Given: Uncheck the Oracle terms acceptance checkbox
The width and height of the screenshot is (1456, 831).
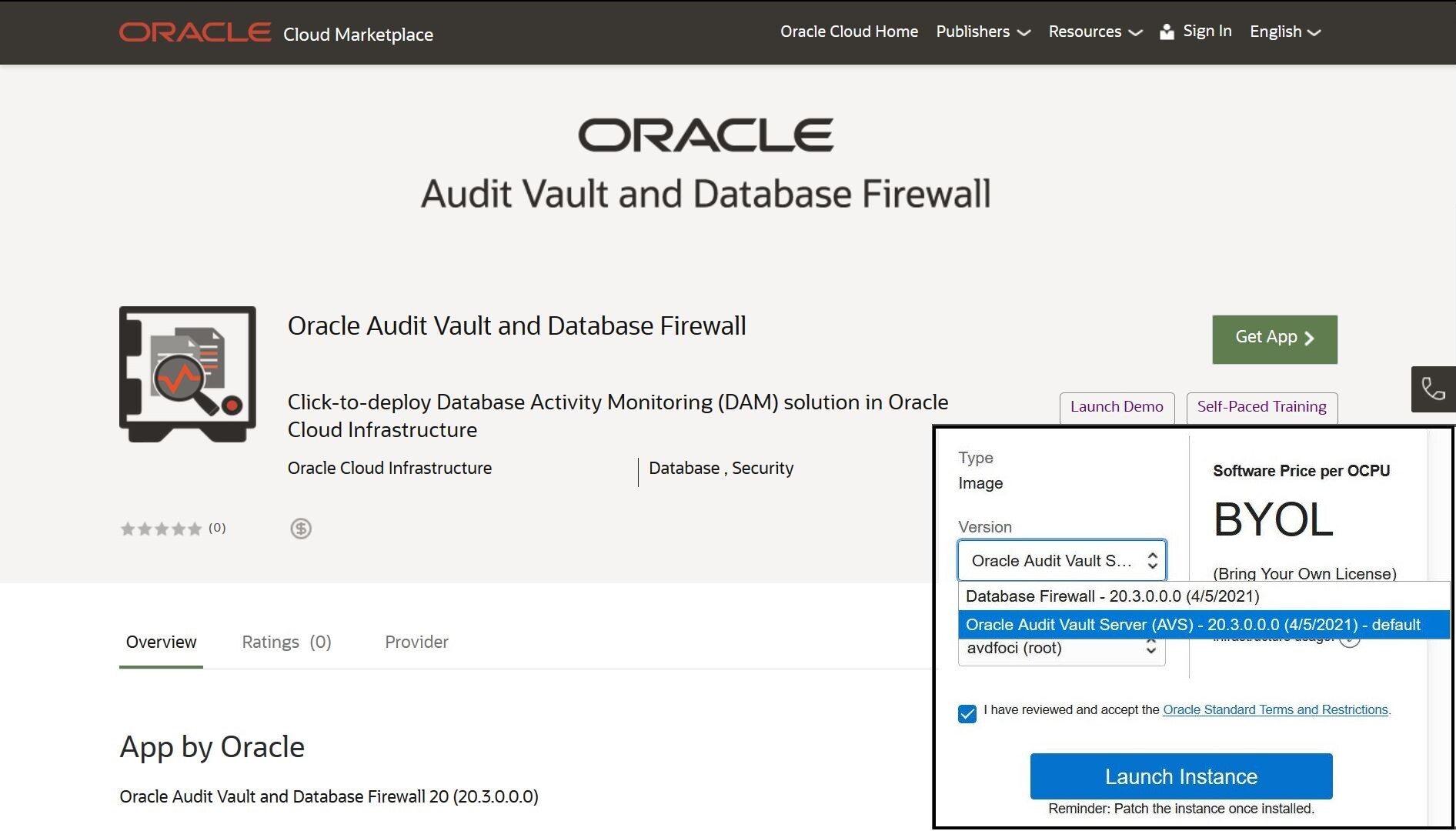Looking at the screenshot, I should click(967, 713).
